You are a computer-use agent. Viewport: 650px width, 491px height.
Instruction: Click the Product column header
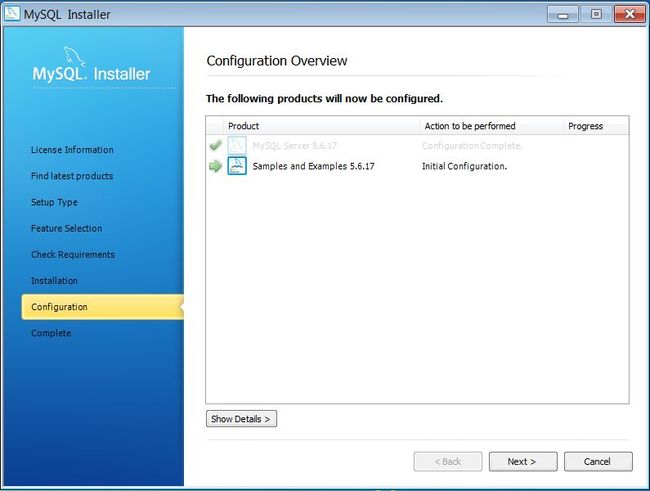[321, 126]
